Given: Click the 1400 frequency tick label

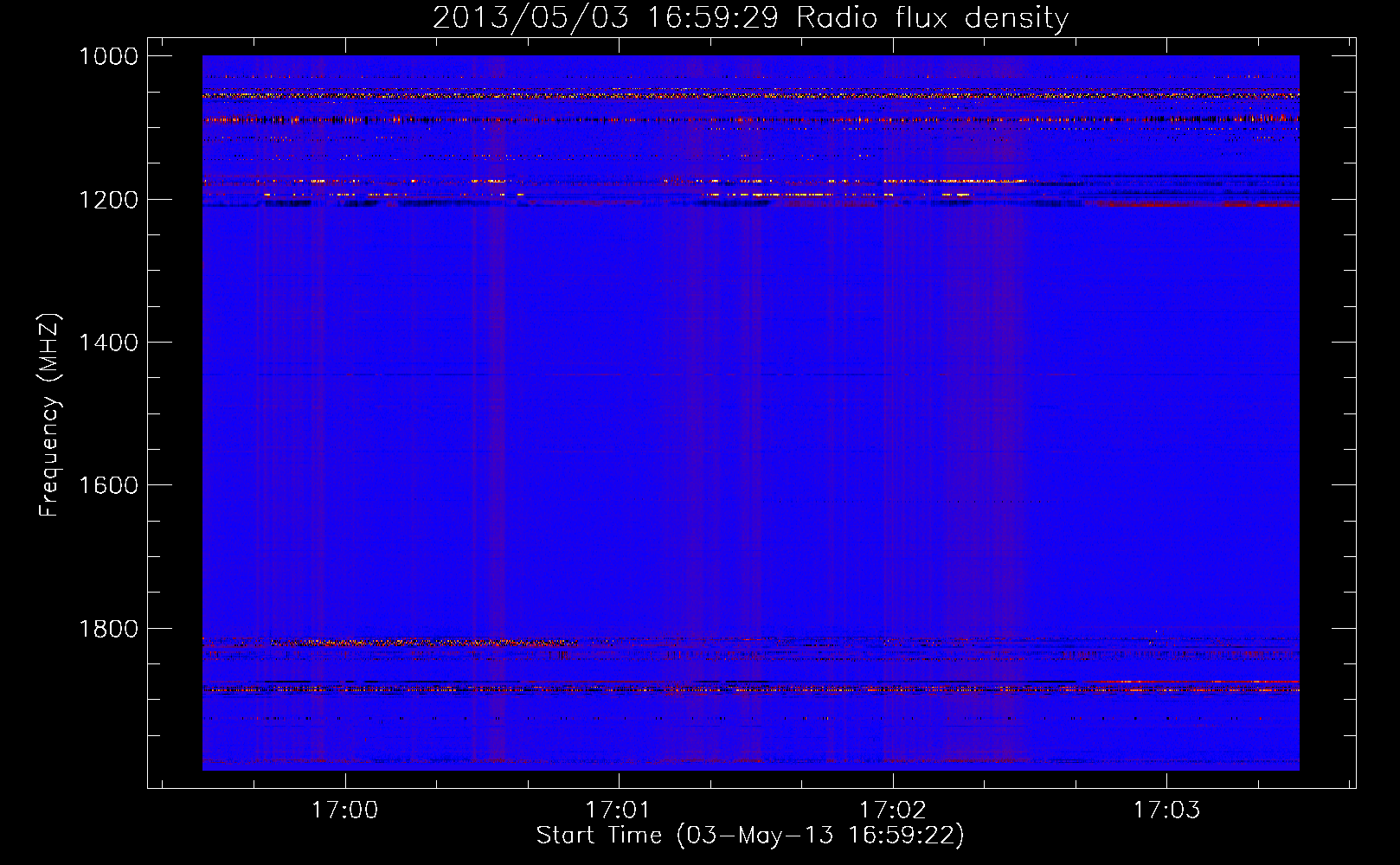Looking at the screenshot, I should 108,343.
